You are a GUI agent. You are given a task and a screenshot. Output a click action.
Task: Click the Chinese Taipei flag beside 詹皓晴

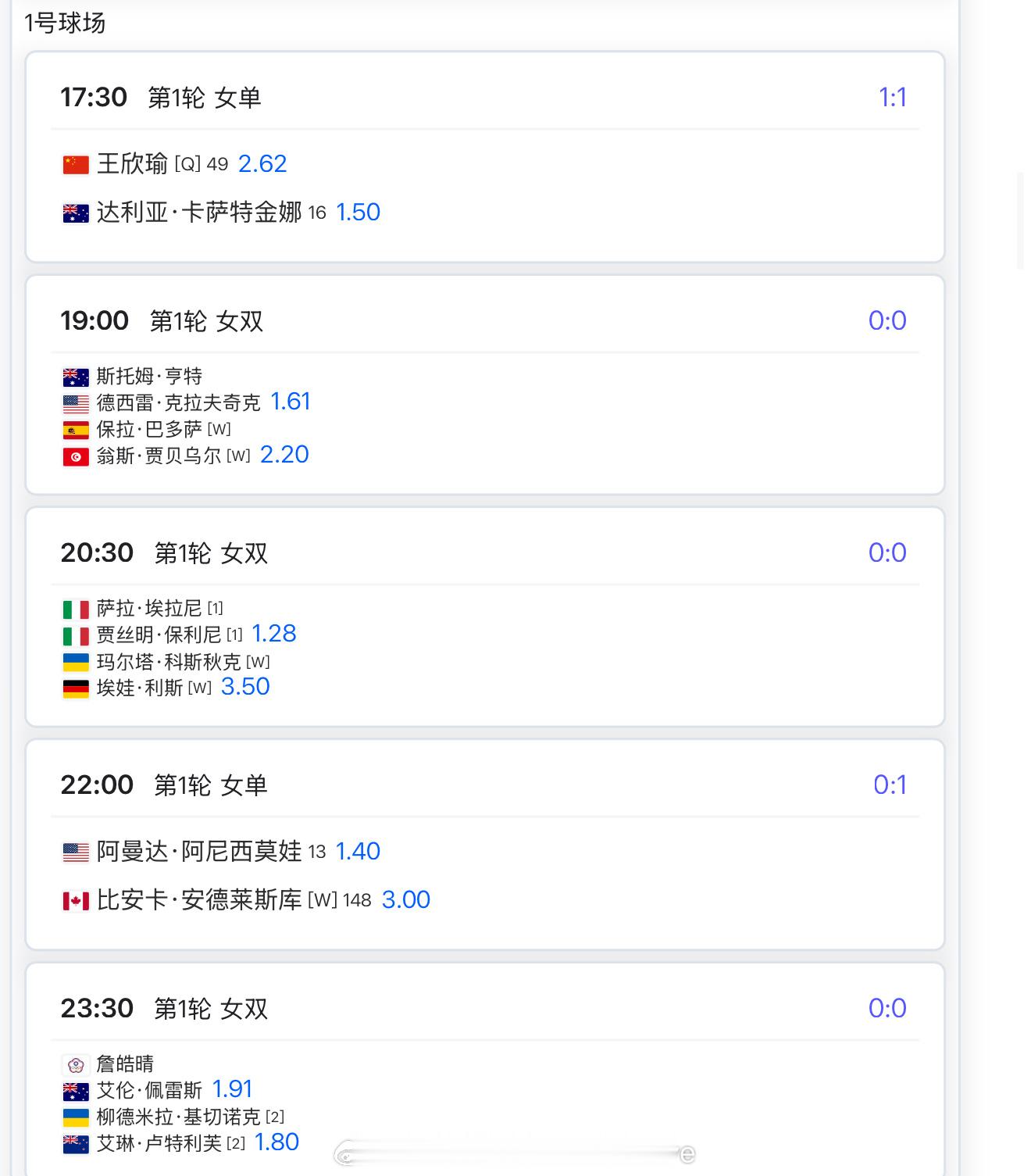[x=76, y=1064]
